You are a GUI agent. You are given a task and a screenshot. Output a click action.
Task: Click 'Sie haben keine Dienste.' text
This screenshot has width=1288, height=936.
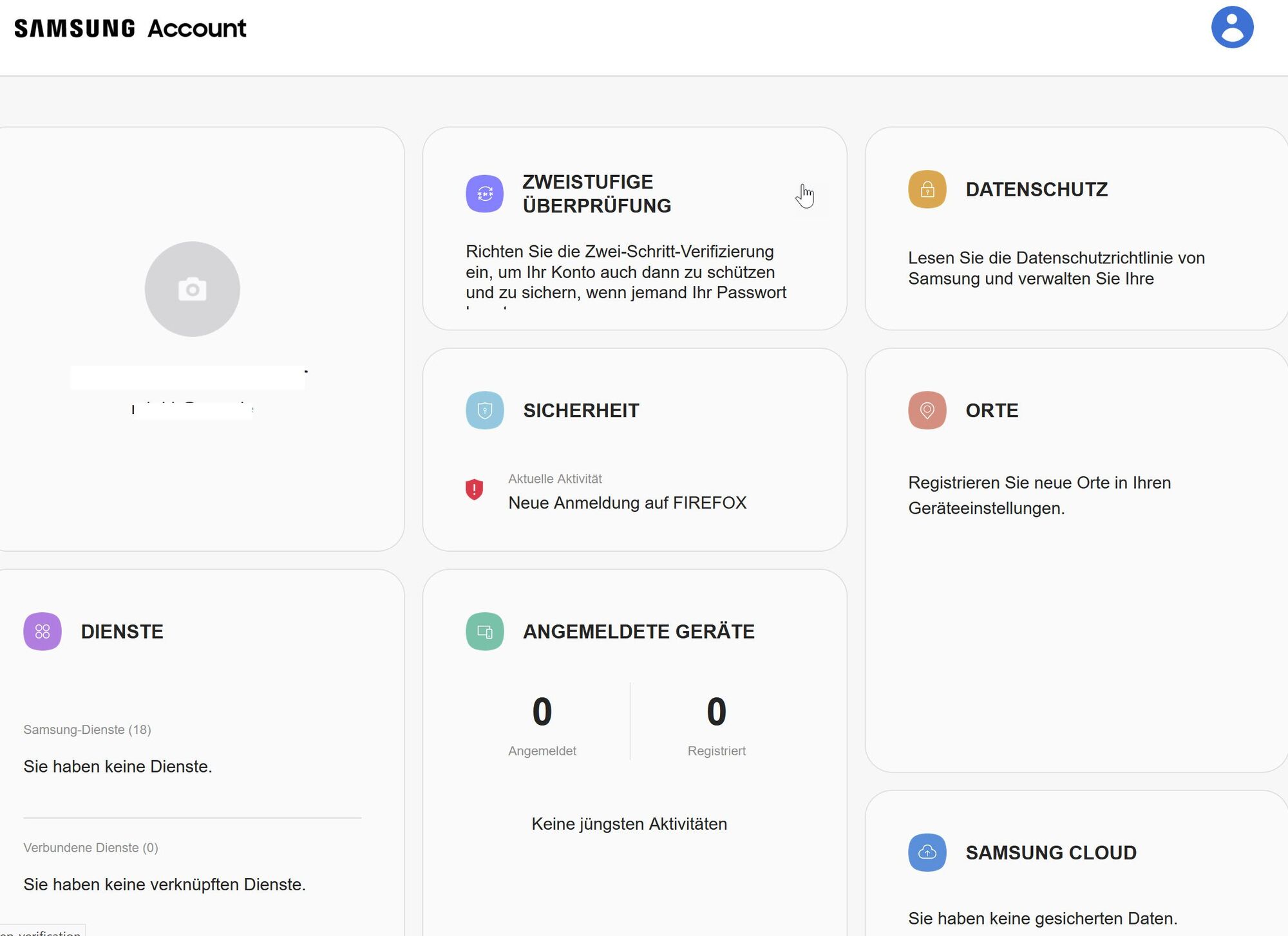pyautogui.click(x=118, y=766)
